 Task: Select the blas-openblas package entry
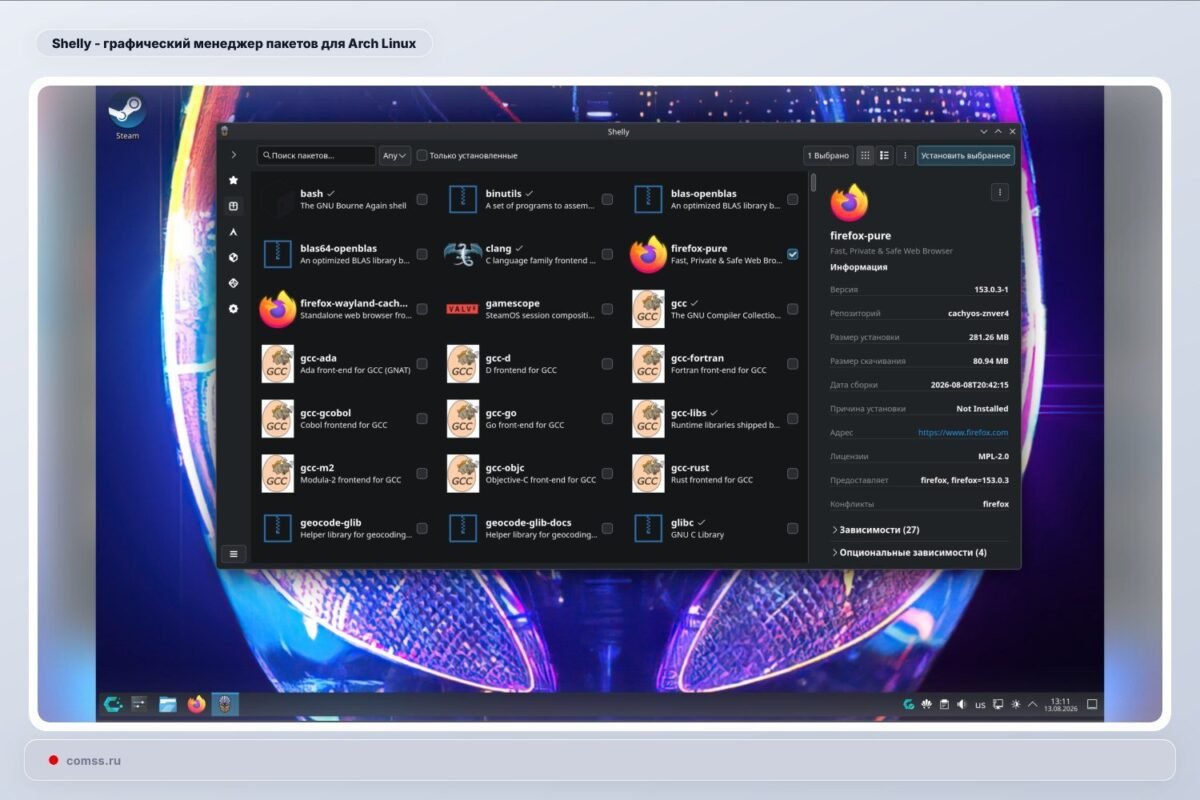click(x=716, y=199)
